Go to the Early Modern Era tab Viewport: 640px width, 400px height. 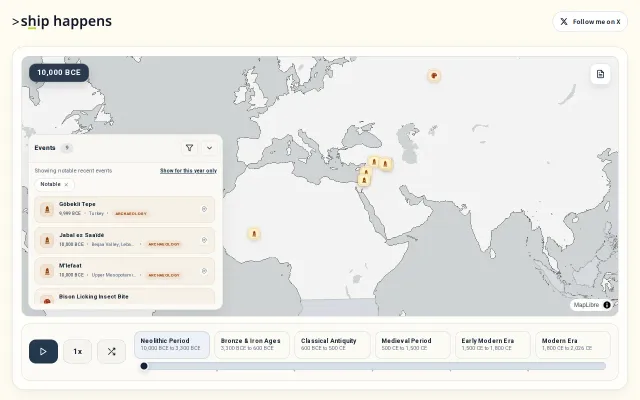[493, 345]
